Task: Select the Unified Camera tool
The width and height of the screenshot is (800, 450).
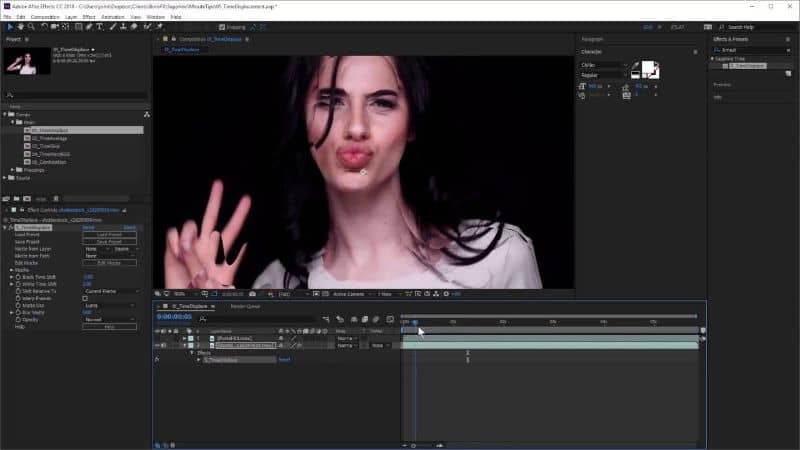Action: click(55, 27)
